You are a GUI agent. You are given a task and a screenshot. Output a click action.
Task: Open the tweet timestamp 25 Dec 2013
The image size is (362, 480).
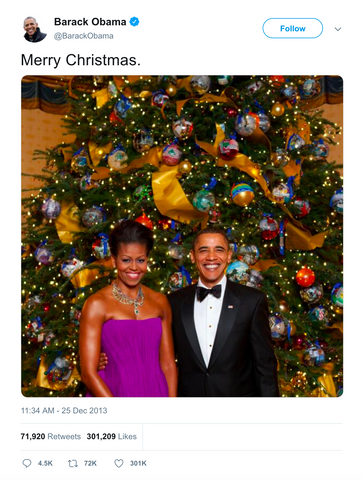[64, 410]
